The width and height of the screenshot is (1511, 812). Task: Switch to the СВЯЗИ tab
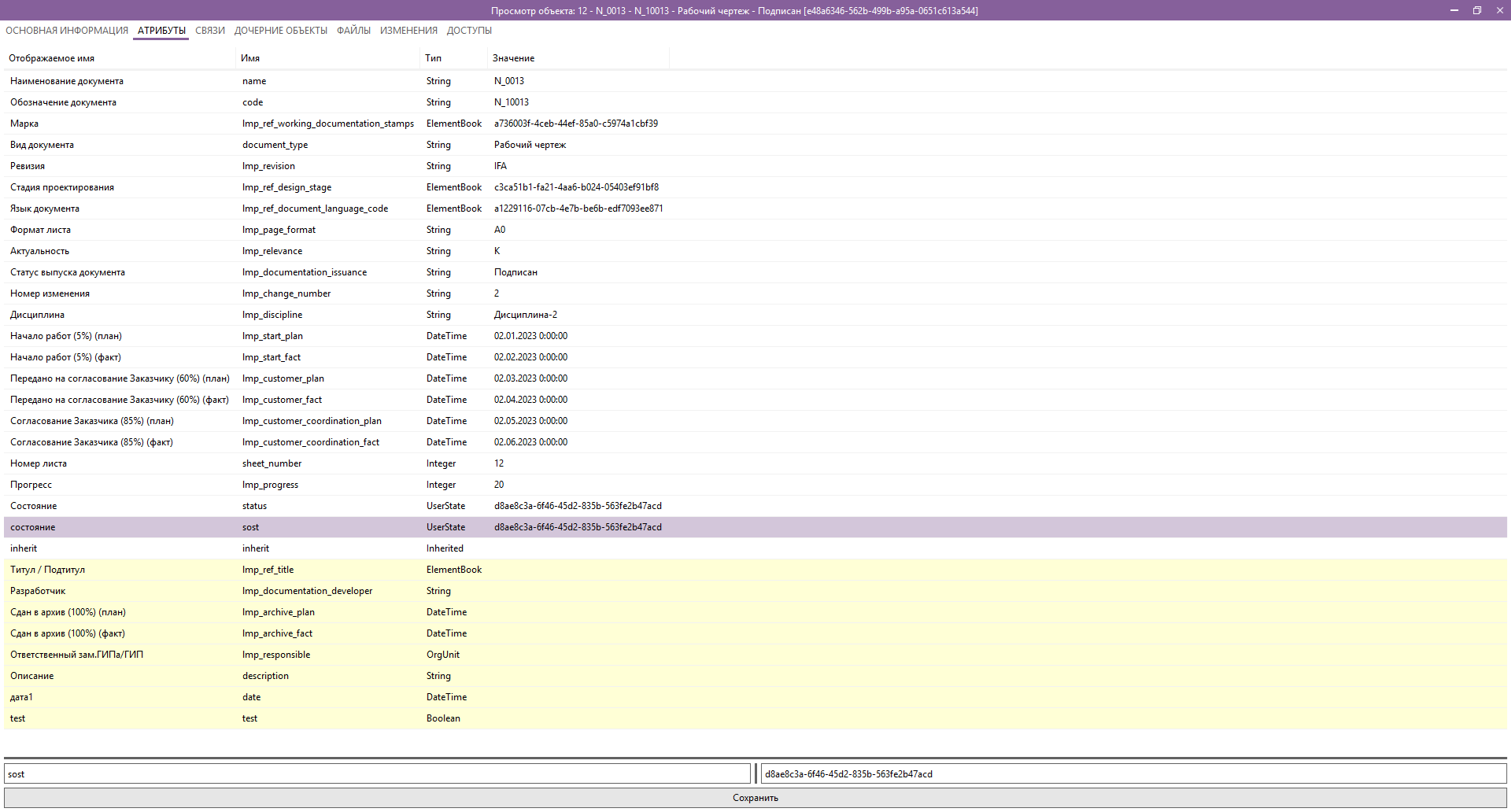coord(209,30)
